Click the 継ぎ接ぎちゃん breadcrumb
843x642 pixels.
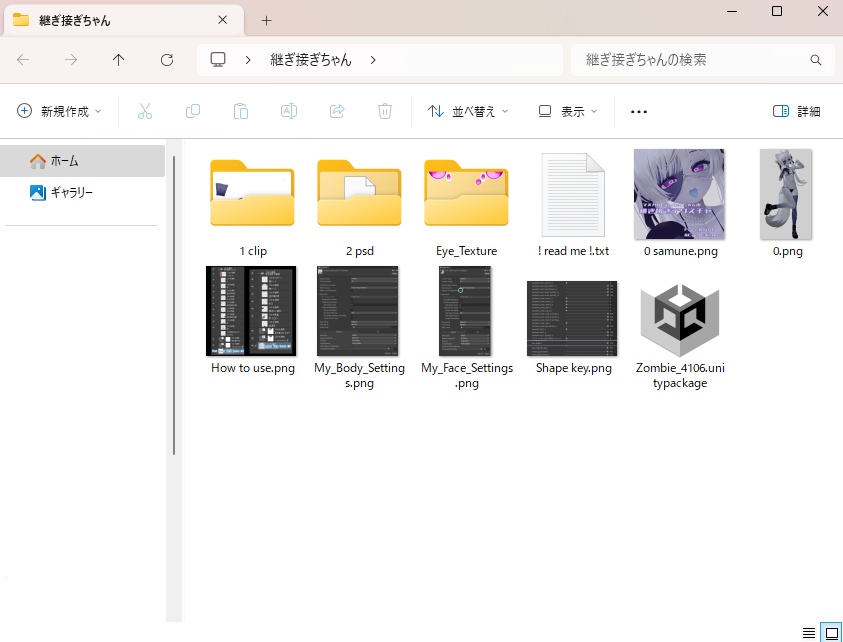pos(311,60)
